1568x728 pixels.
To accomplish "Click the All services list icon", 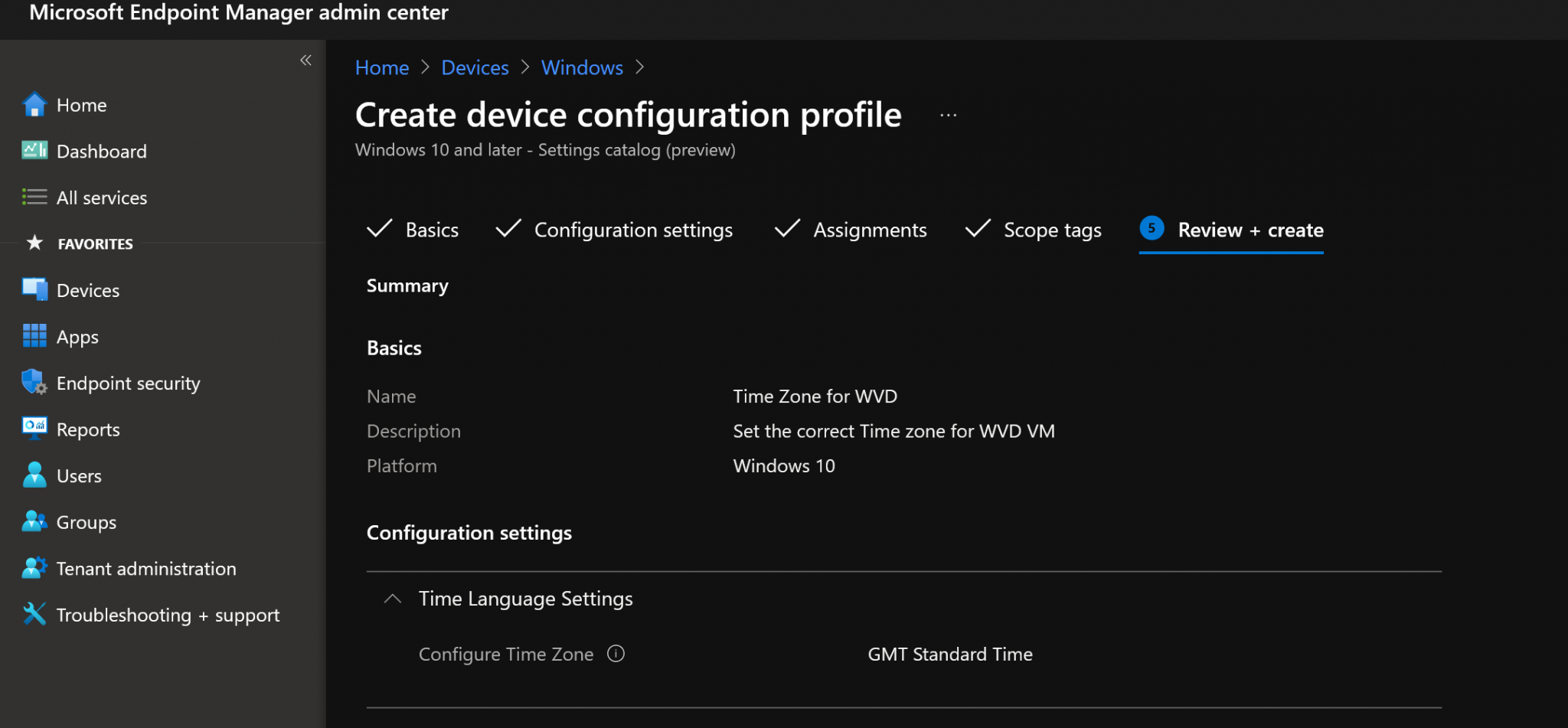I will (34, 197).
